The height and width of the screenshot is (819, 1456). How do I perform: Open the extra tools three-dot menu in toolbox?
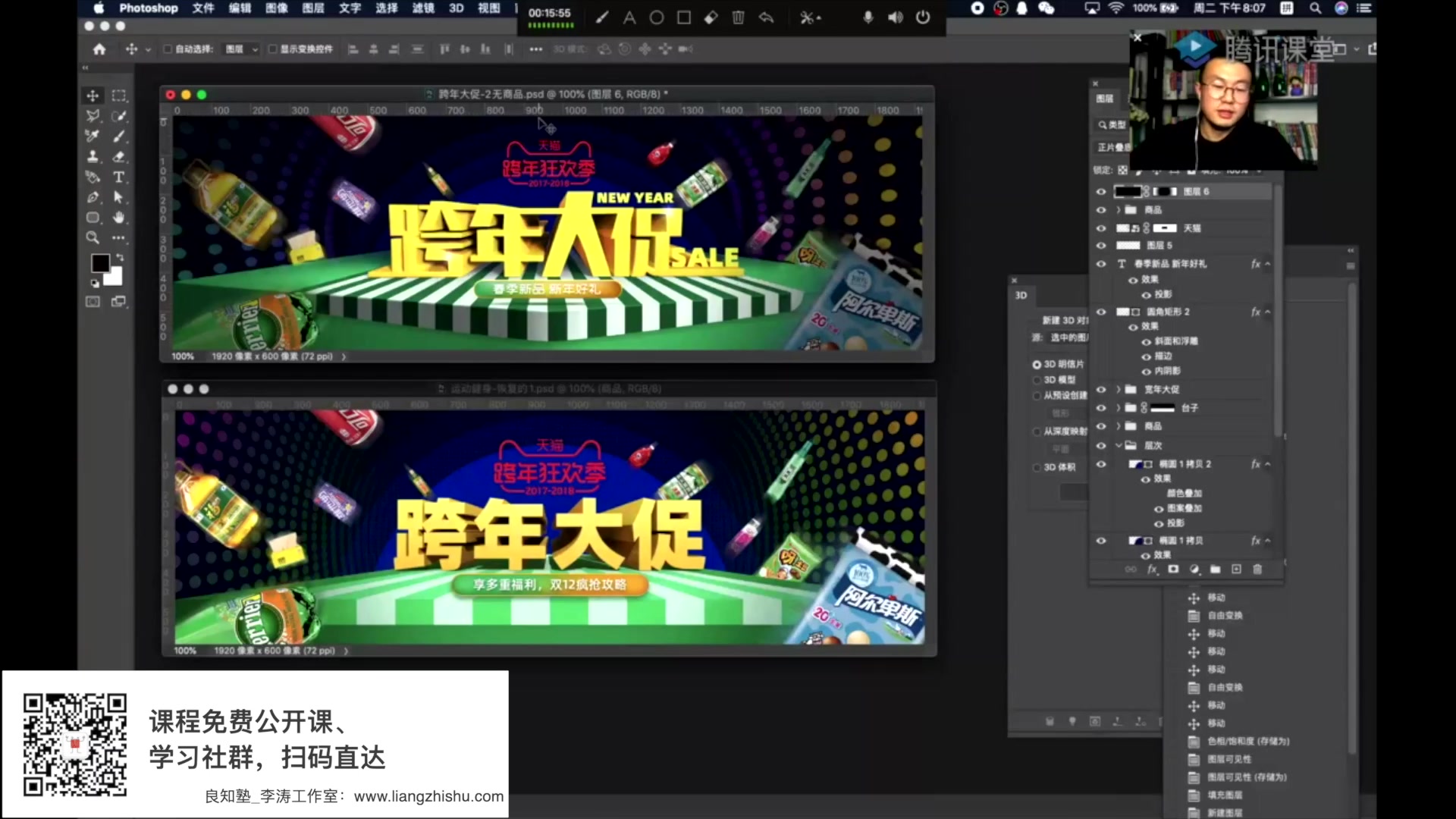coord(119,238)
